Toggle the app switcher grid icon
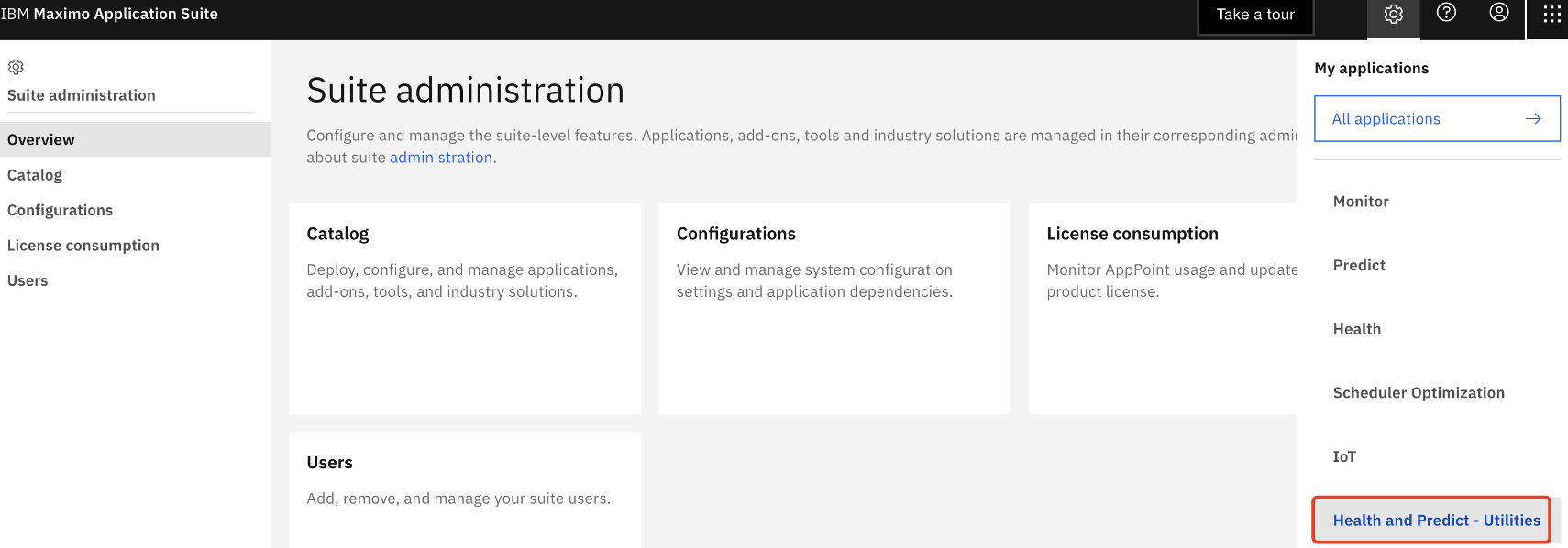The width and height of the screenshot is (1568, 548). click(1551, 15)
